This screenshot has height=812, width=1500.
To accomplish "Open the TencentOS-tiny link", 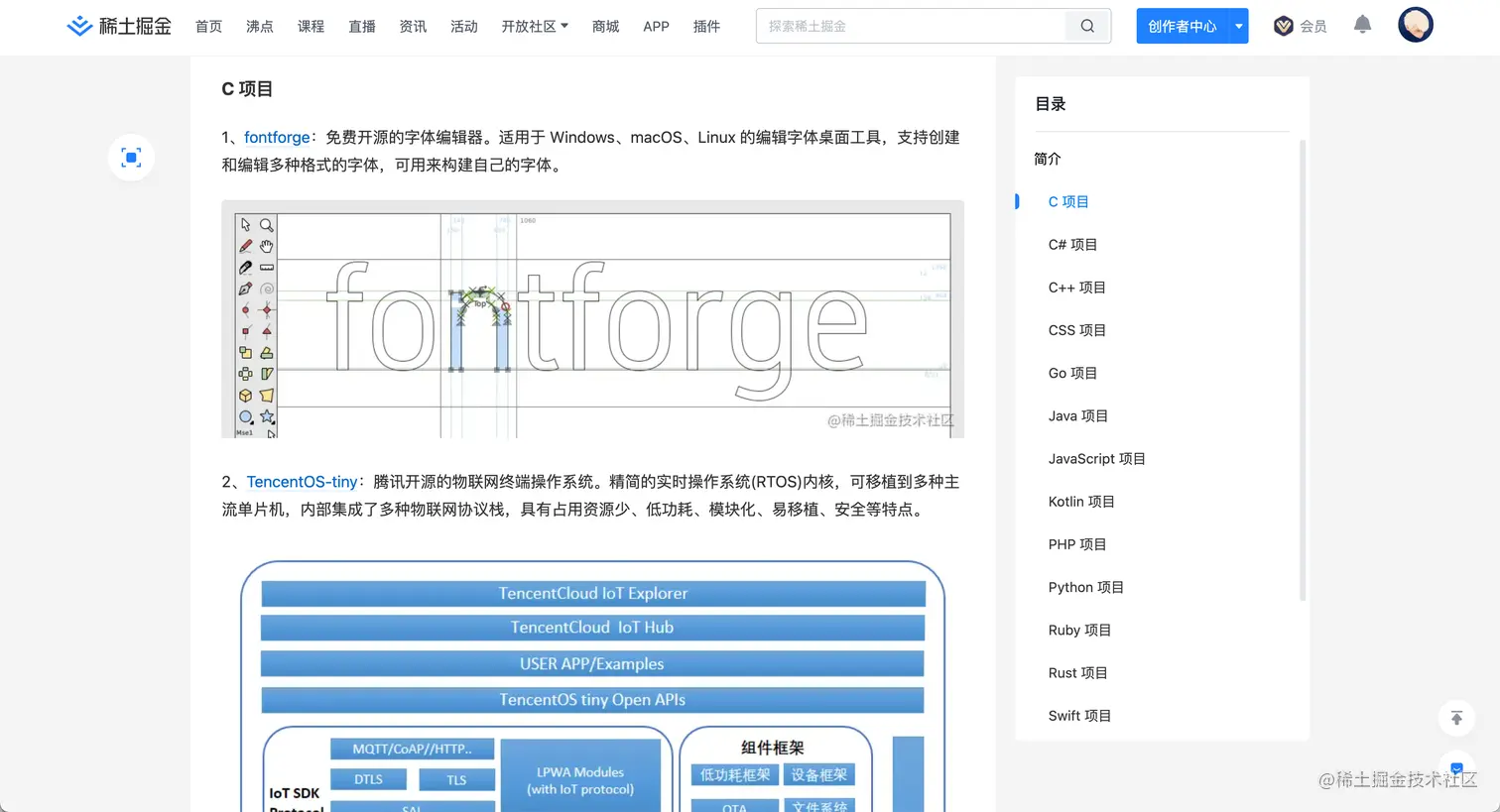I will [x=303, y=481].
